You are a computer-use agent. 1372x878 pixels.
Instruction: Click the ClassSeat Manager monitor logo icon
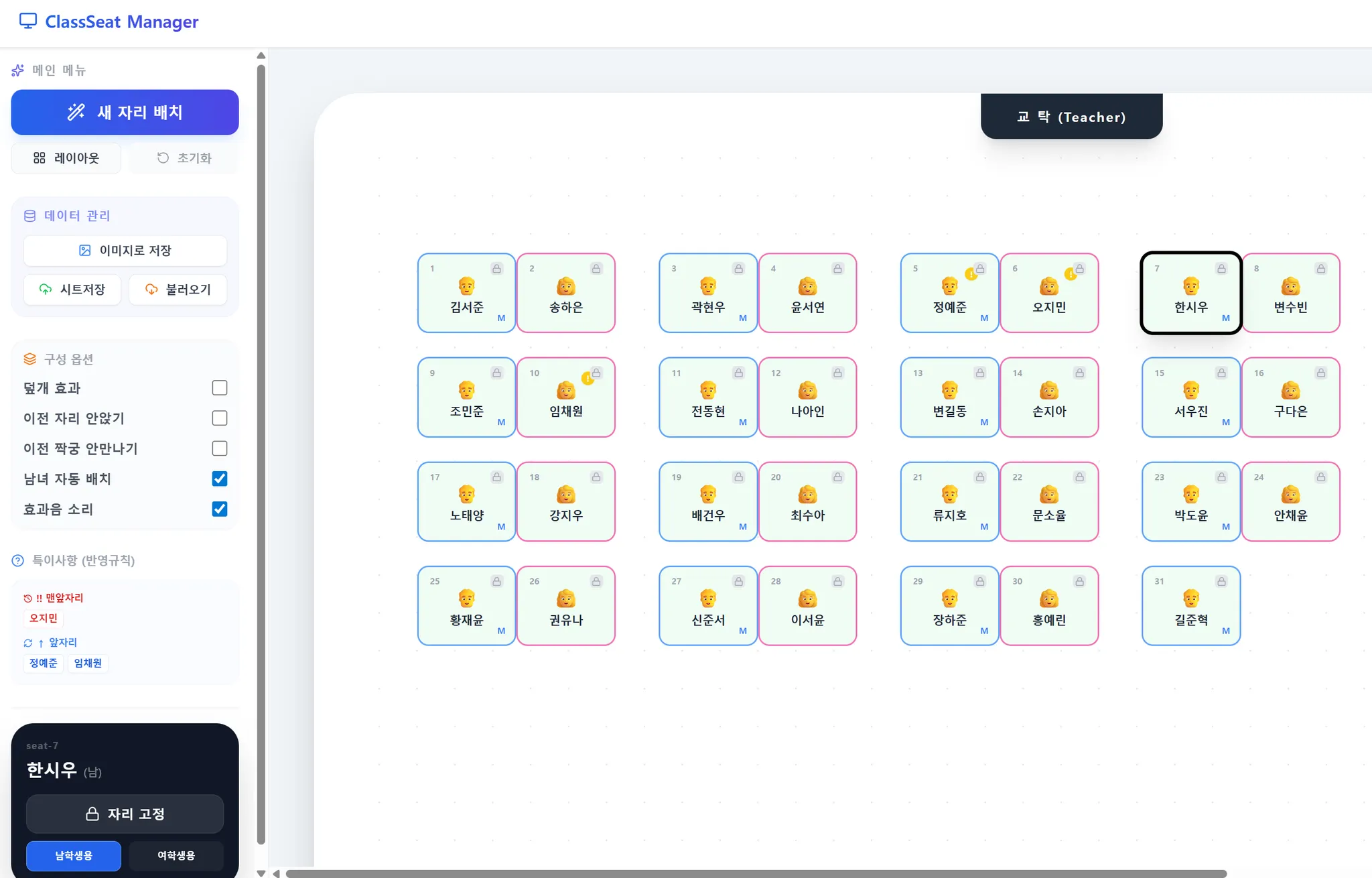[27, 21]
